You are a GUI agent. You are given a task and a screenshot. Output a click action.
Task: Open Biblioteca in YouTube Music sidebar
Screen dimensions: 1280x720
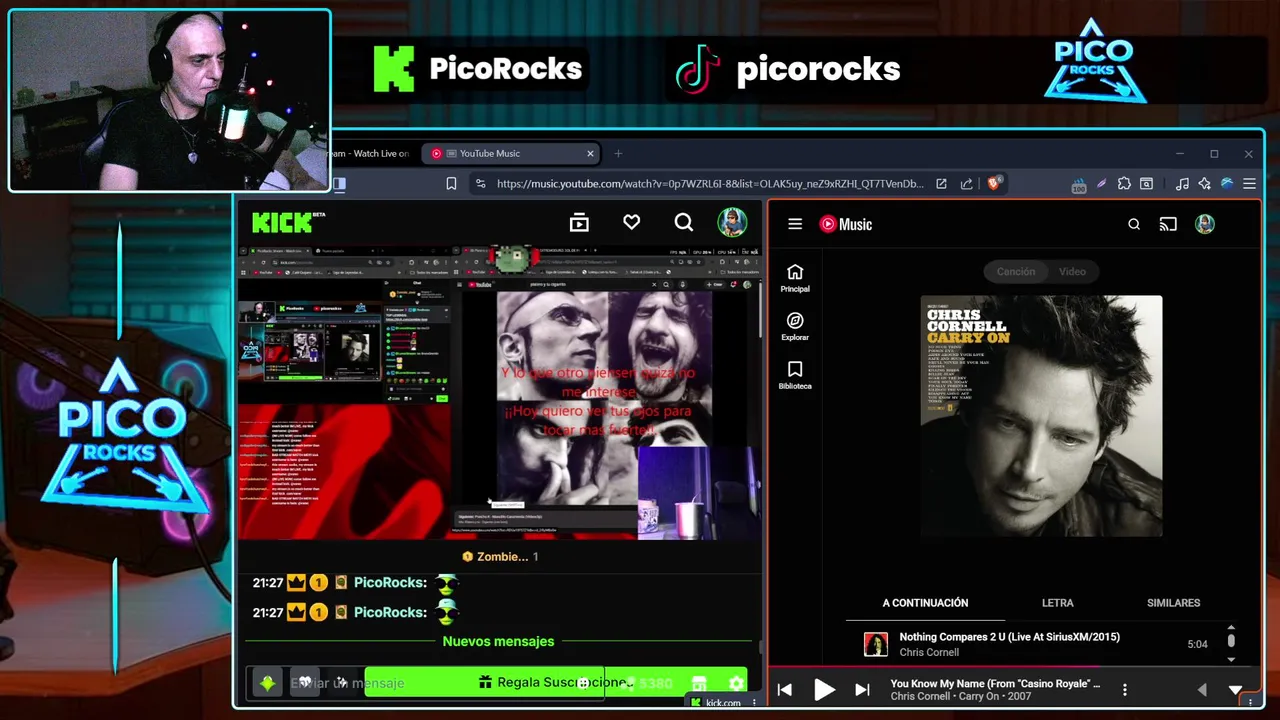tap(795, 375)
